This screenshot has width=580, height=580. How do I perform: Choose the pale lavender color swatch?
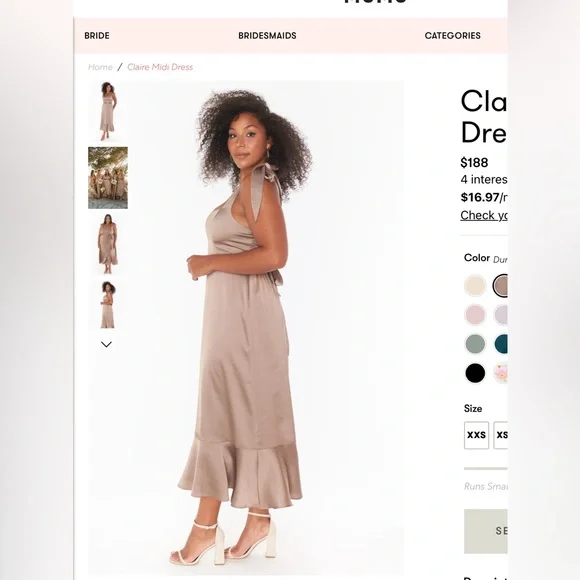501,315
